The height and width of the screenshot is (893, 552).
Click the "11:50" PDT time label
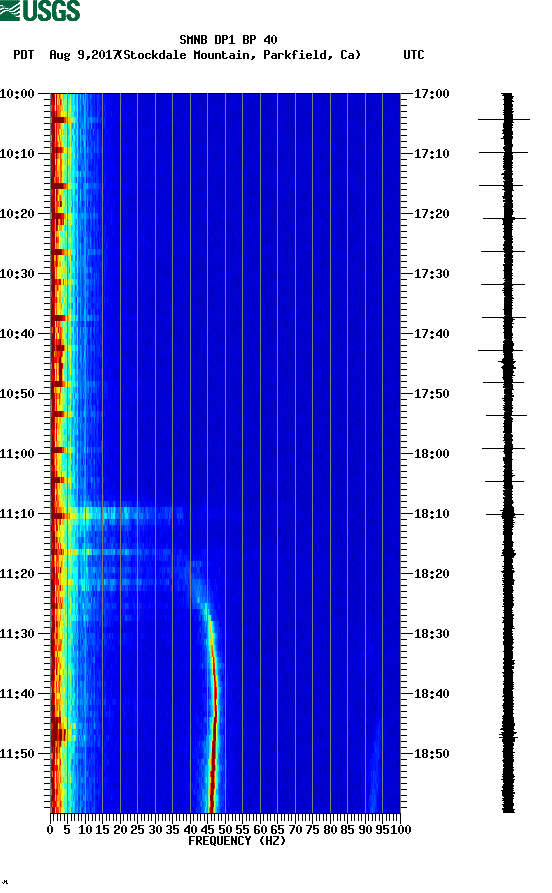17,753
